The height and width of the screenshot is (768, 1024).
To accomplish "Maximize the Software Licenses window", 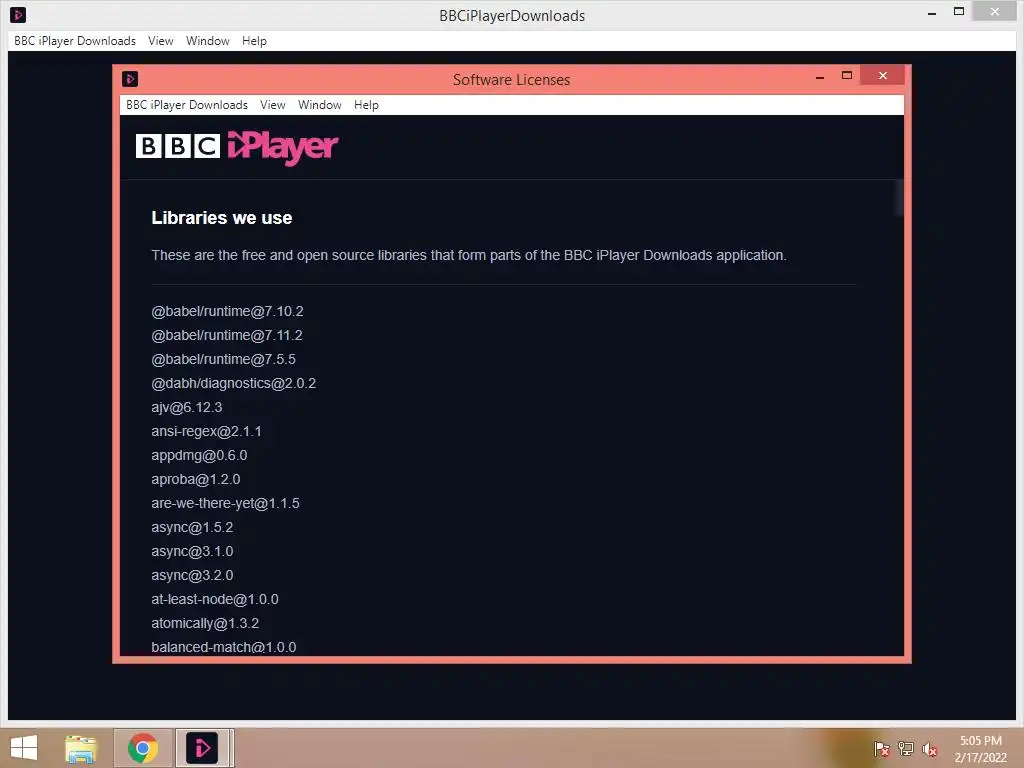I will 847,76.
